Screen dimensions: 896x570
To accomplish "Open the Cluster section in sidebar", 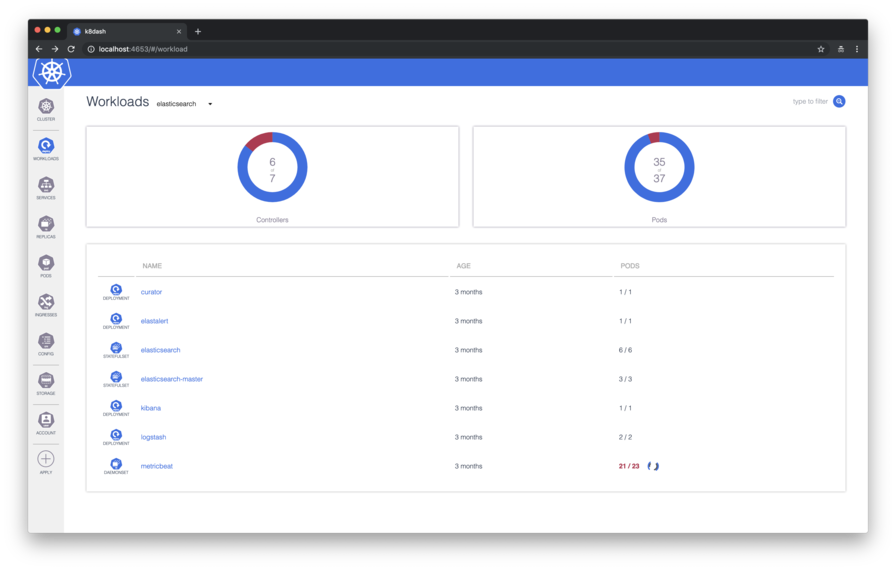I will (46, 108).
